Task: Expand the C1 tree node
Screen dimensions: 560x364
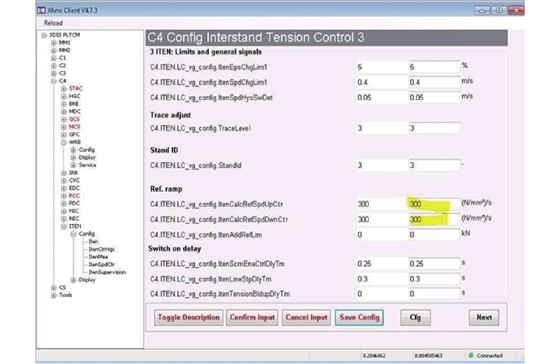Action: click(x=54, y=58)
